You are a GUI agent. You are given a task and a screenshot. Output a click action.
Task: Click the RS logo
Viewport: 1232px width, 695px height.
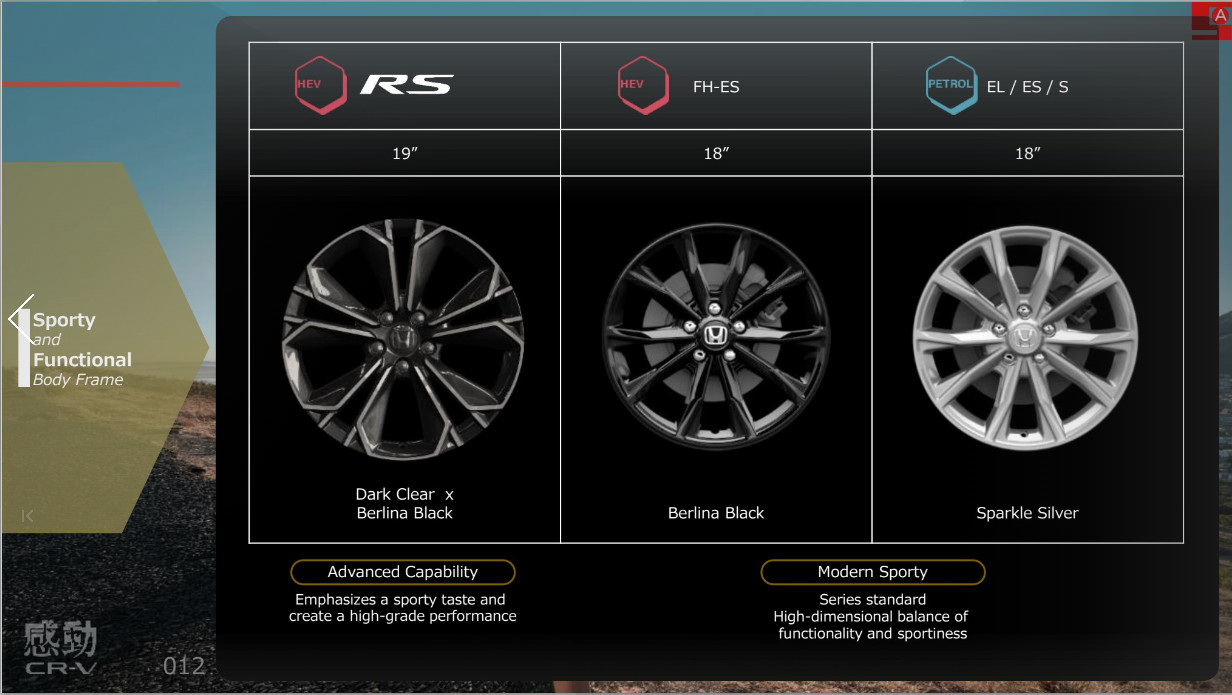tap(406, 85)
